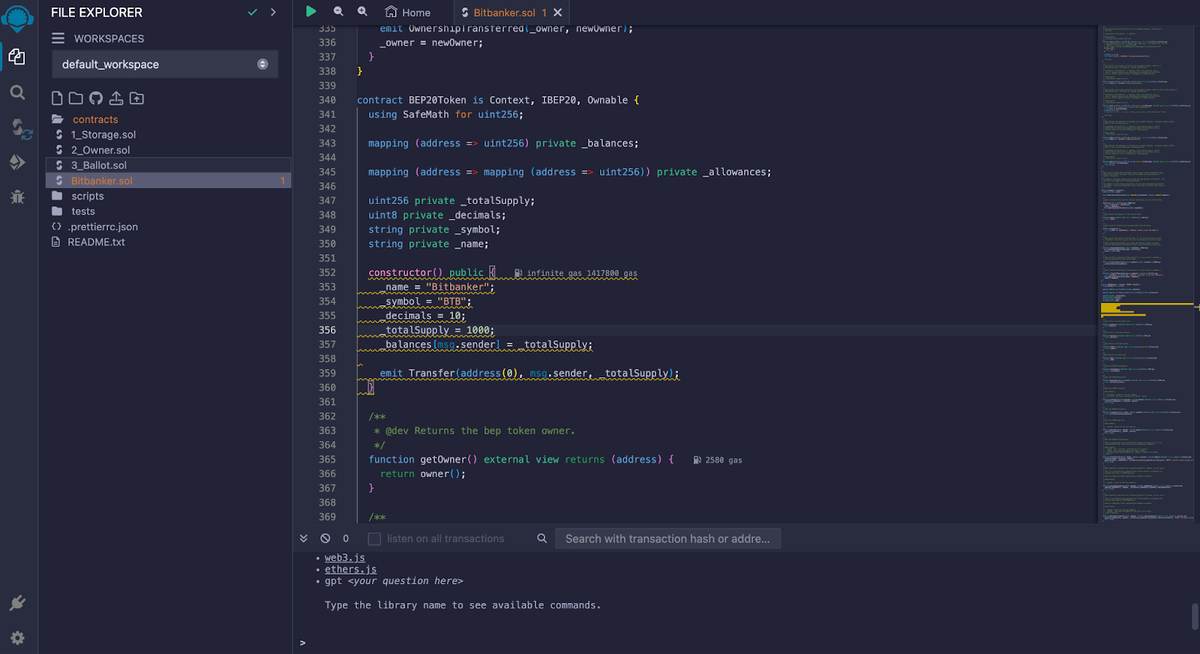Click 'using SafeMath for uint256;' line
Image resolution: width=1200 pixels, height=654 pixels.
click(446, 115)
